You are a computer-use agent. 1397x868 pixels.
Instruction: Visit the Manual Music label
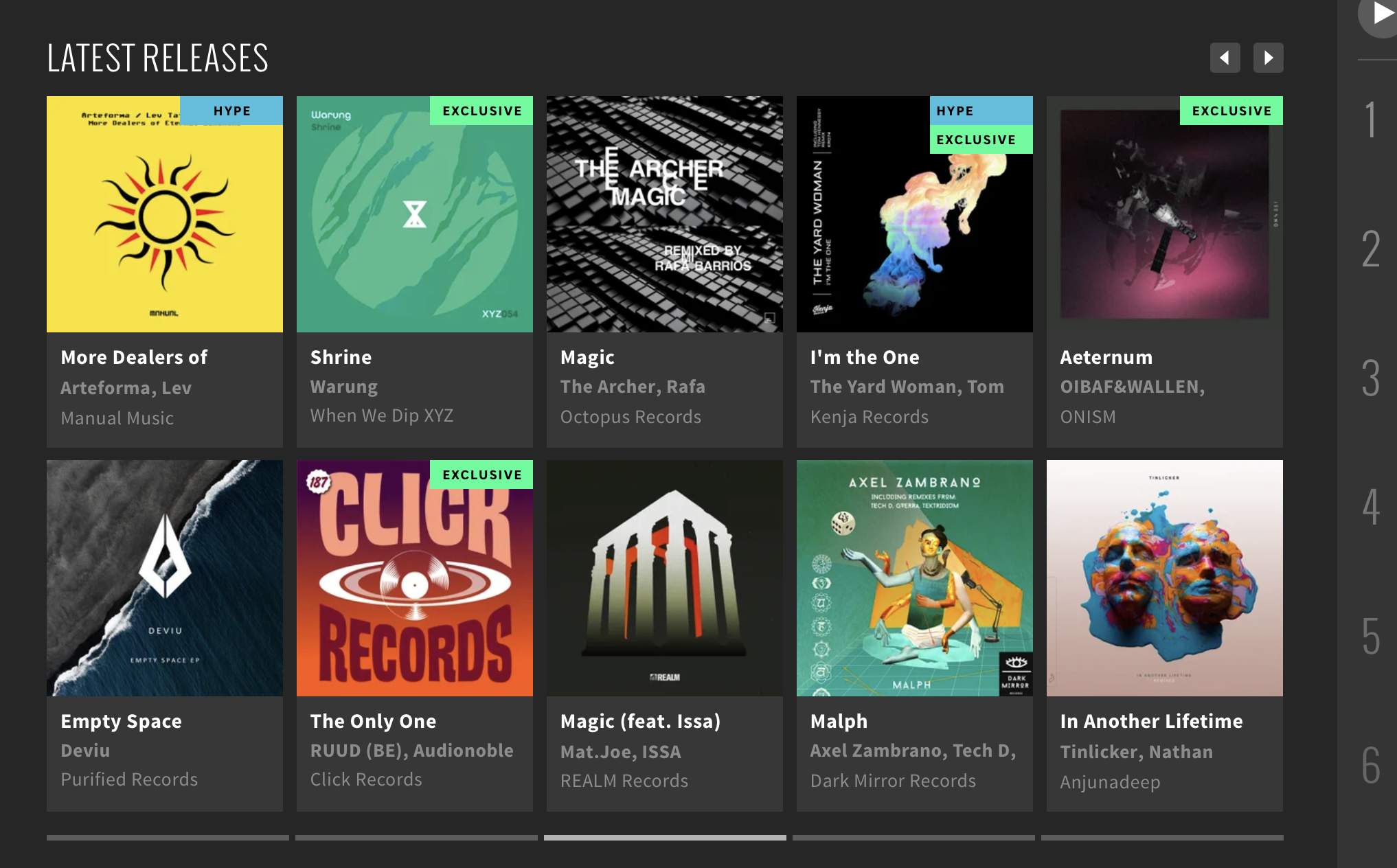click(117, 418)
